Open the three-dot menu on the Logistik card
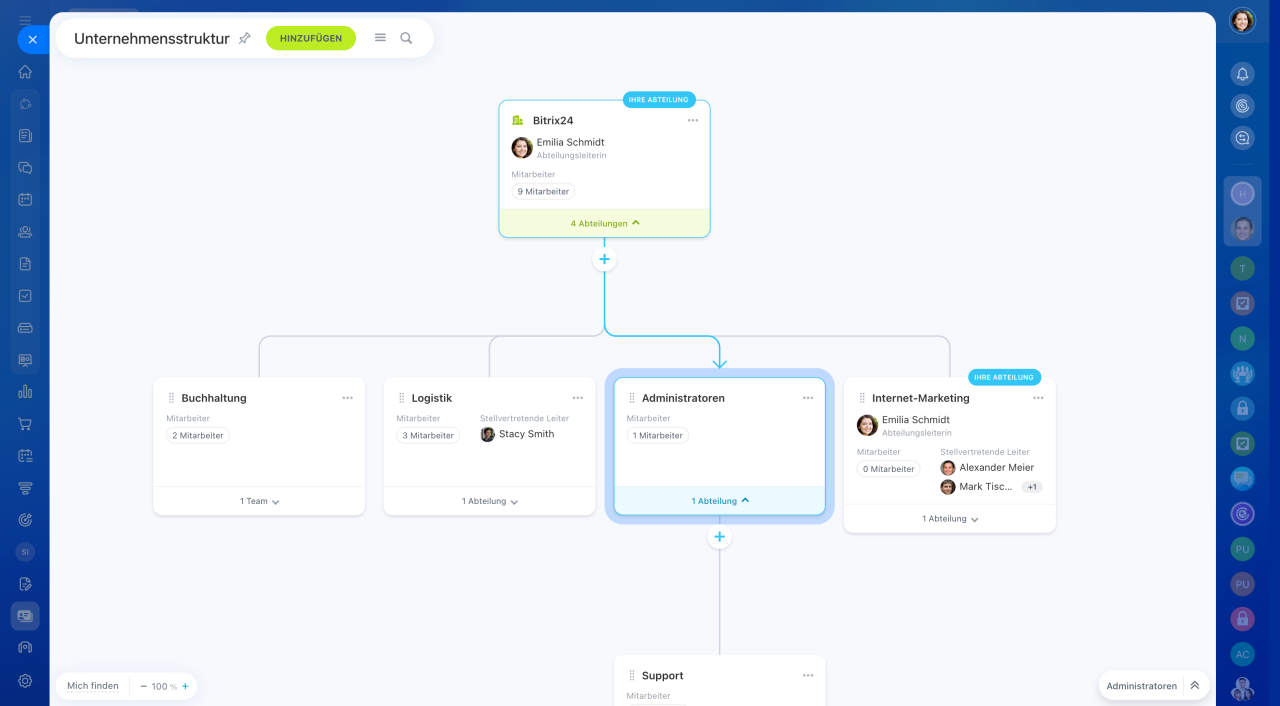1280x706 pixels. coord(578,398)
